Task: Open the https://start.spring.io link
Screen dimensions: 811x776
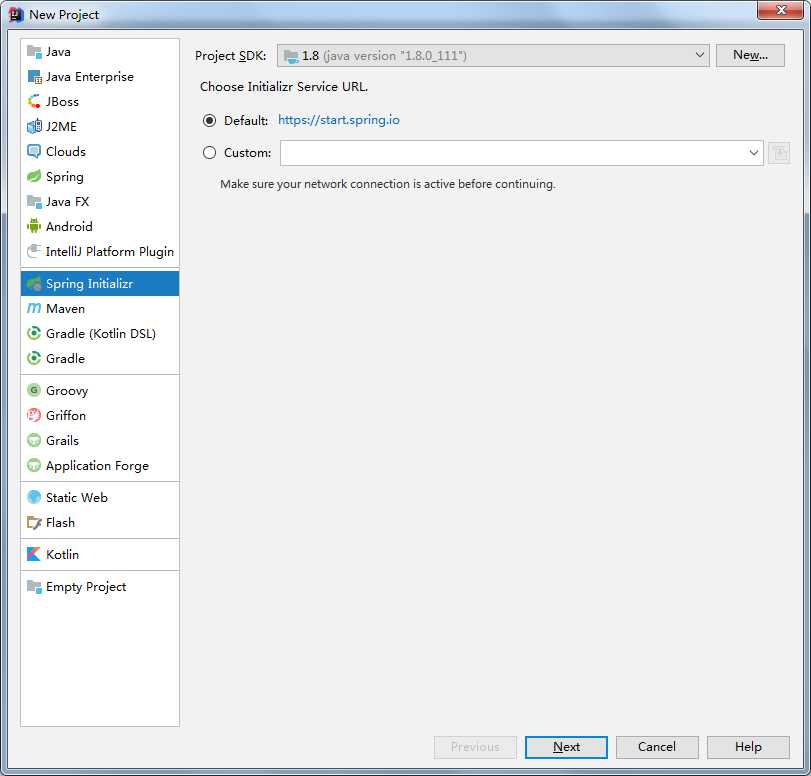Action: (x=339, y=120)
